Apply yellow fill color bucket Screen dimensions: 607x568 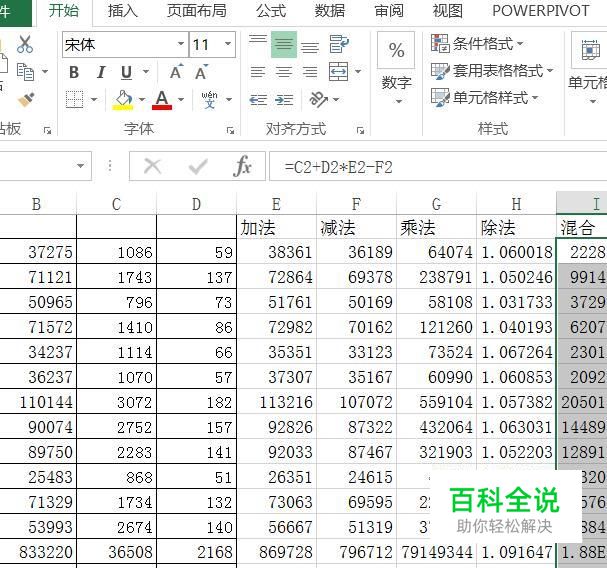click(x=123, y=100)
